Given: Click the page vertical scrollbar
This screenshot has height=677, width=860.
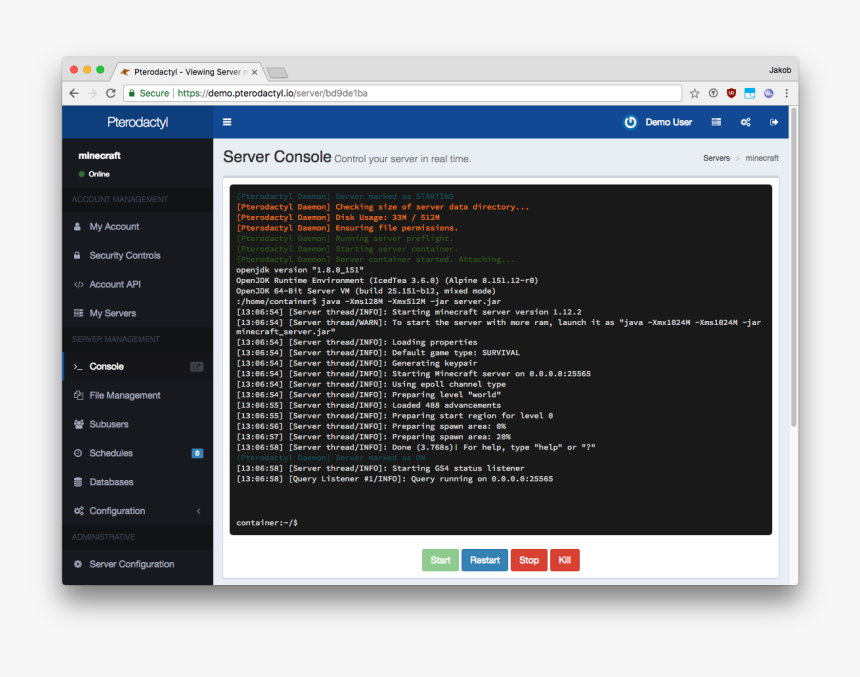Looking at the screenshot, I should point(793,266).
